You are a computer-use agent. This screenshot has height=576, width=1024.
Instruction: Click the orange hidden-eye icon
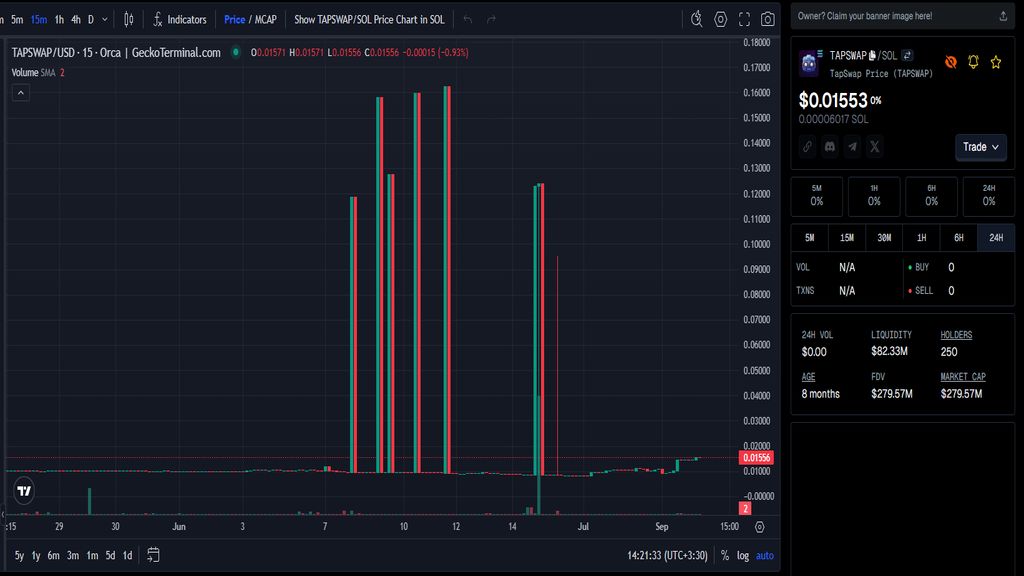(951, 62)
